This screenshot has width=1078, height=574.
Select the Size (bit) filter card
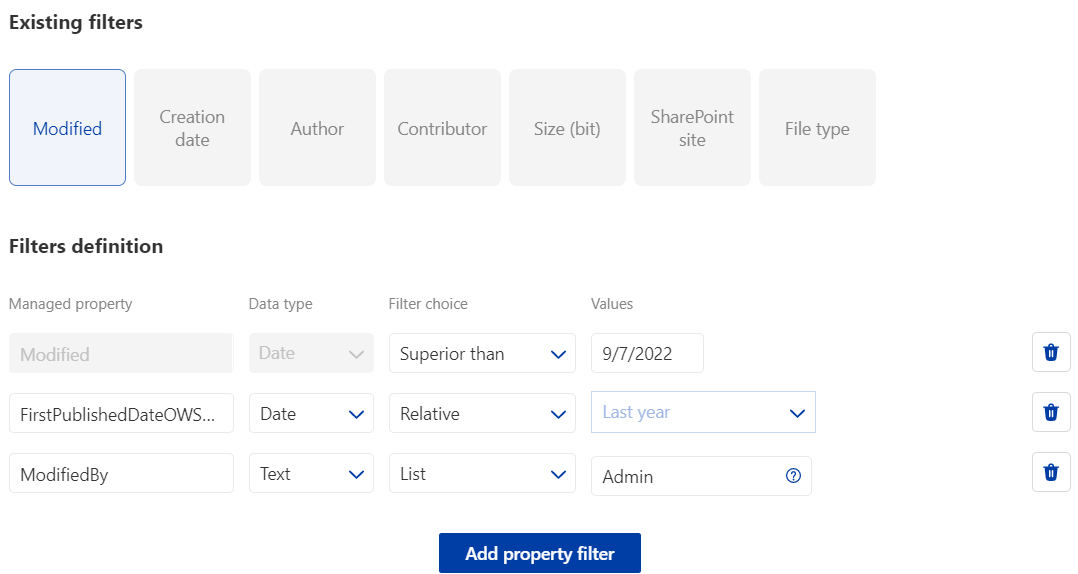pyautogui.click(x=567, y=127)
